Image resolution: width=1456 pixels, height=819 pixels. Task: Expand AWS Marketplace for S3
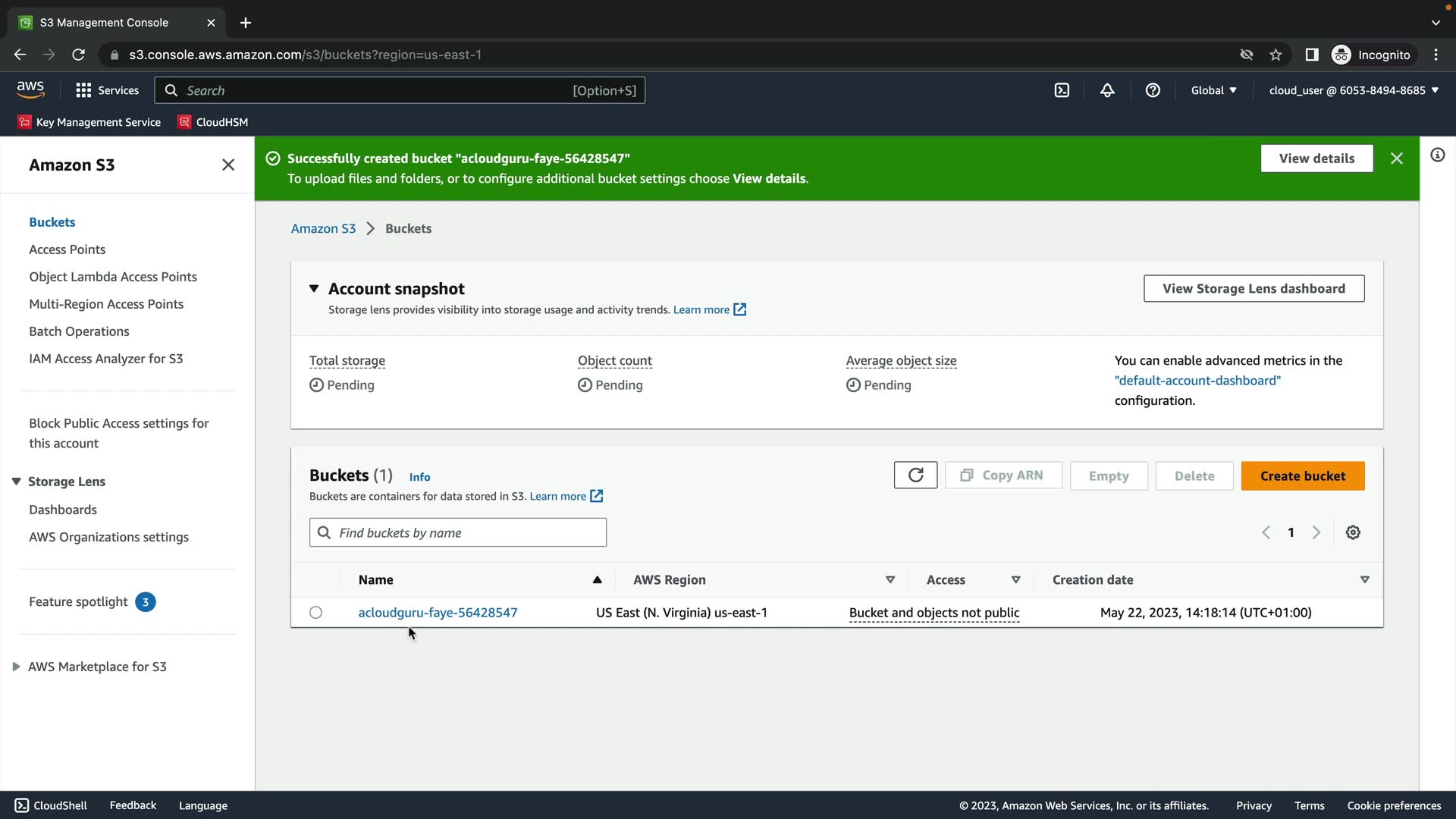click(16, 667)
